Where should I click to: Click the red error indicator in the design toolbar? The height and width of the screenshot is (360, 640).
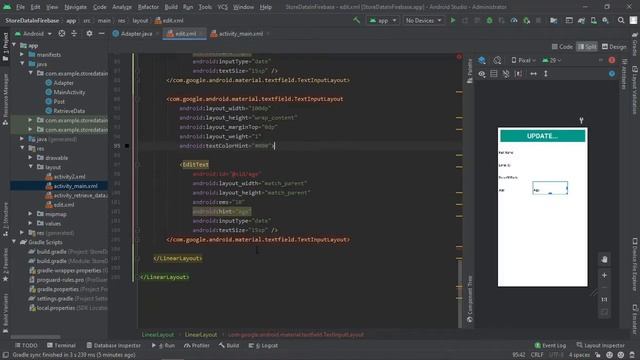[x=611, y=60]
